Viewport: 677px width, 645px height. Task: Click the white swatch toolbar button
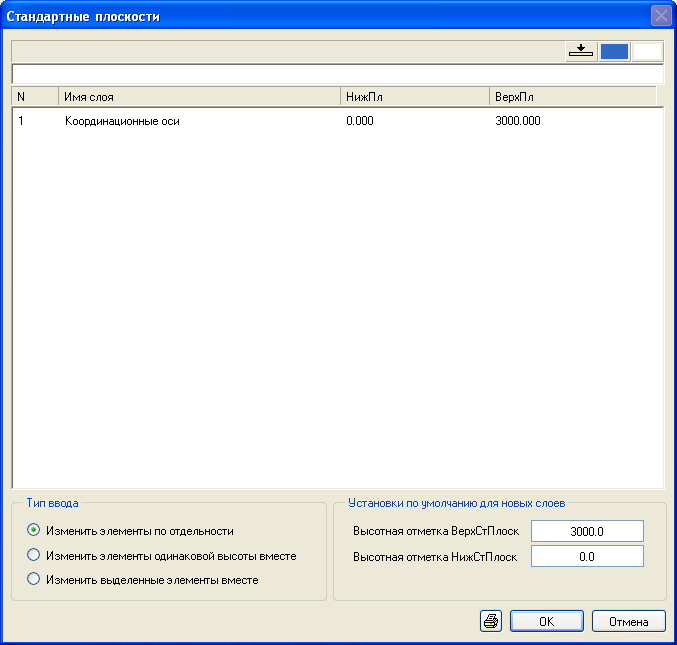pos(647,51)
